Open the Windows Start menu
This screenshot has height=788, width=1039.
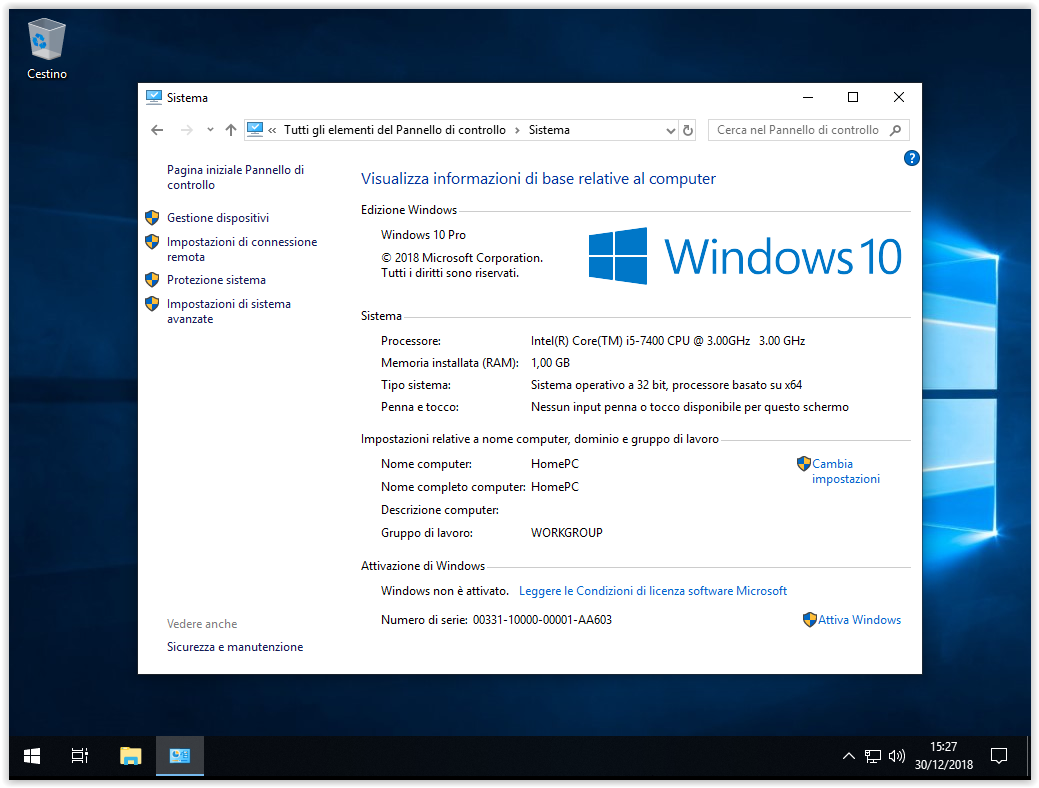click(x=32, y=756)
